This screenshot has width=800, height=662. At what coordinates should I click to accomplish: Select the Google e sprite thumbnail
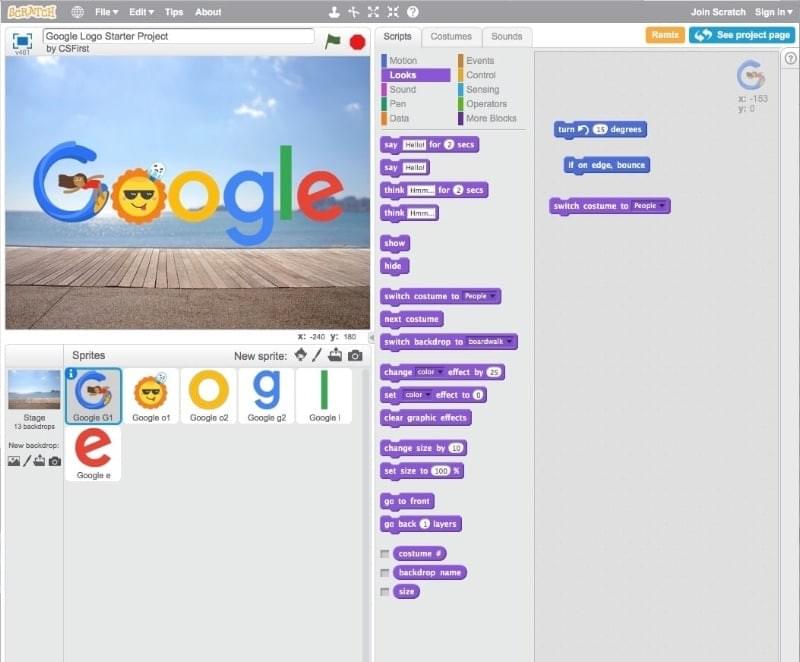coord(93,453)
